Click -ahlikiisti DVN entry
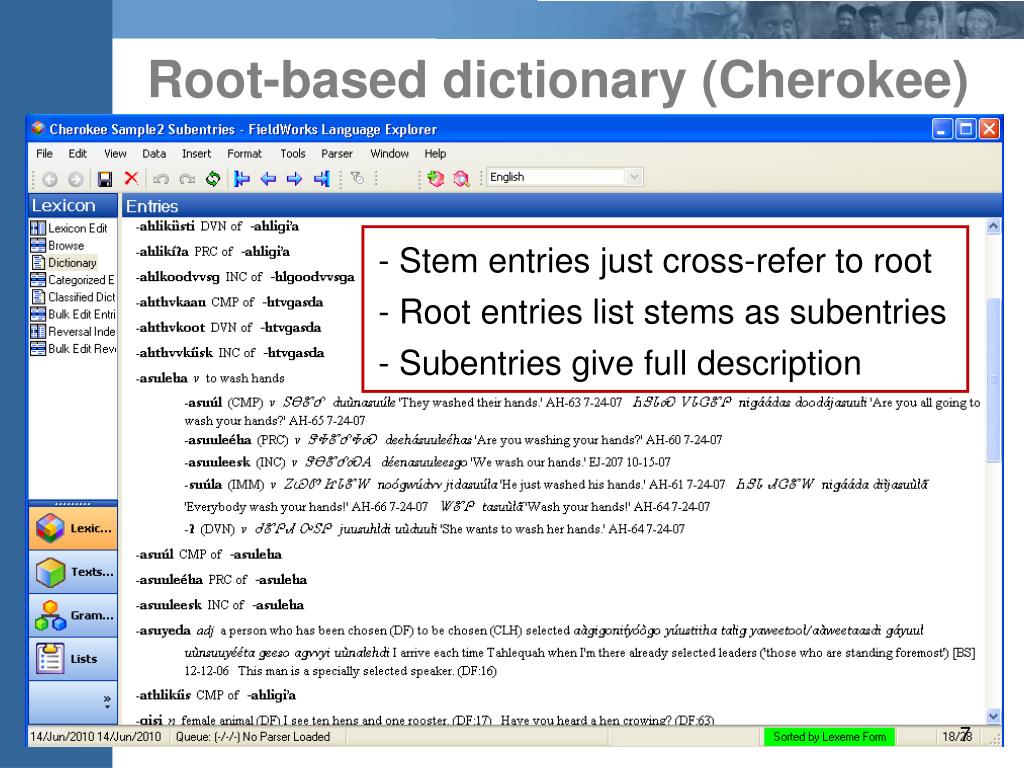1024x768 pixels. (x=217, y=226)
